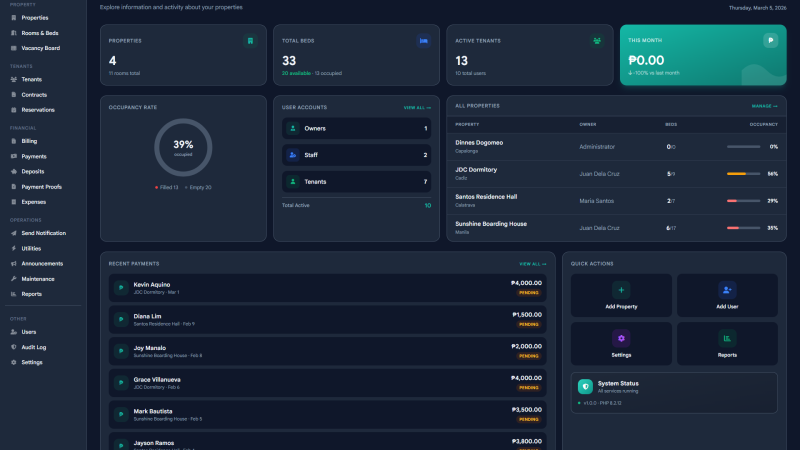This screenshot has width=800, height=450.
Task: Click Kevin Aquino's payment icon
Action: click(x=121, y=288)
